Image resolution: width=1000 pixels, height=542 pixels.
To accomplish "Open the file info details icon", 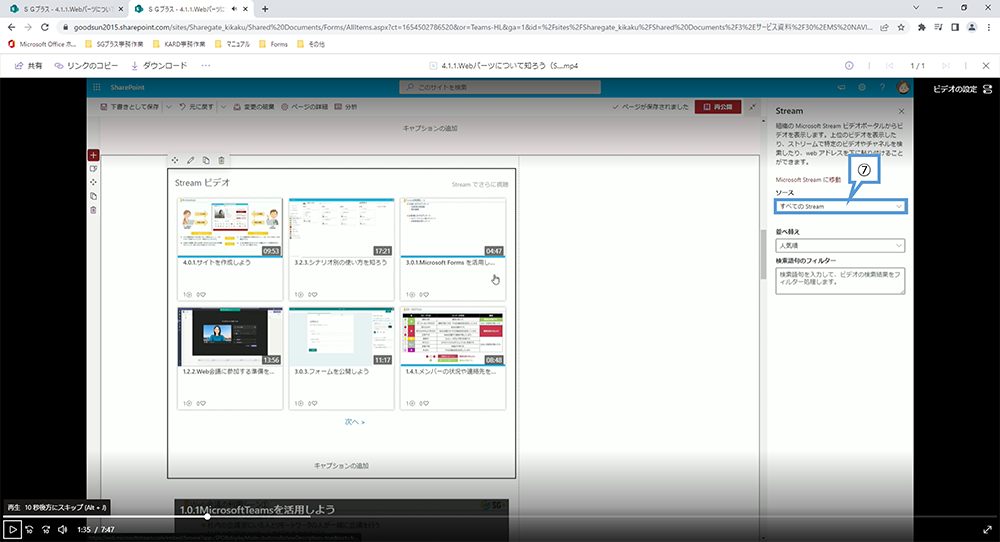I will click(849, 66).
